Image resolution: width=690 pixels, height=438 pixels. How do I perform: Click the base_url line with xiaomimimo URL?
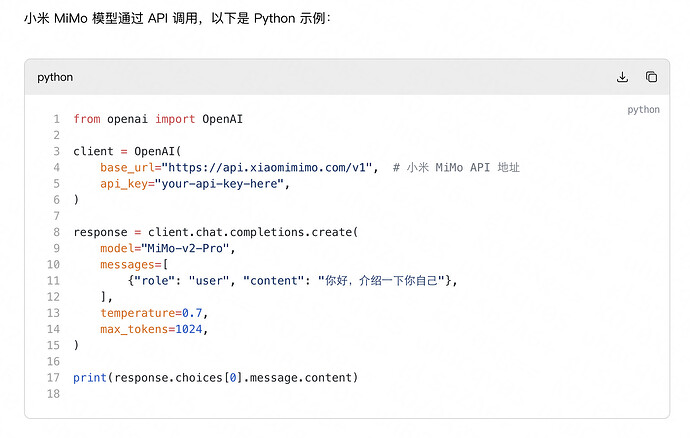[239, 168]
